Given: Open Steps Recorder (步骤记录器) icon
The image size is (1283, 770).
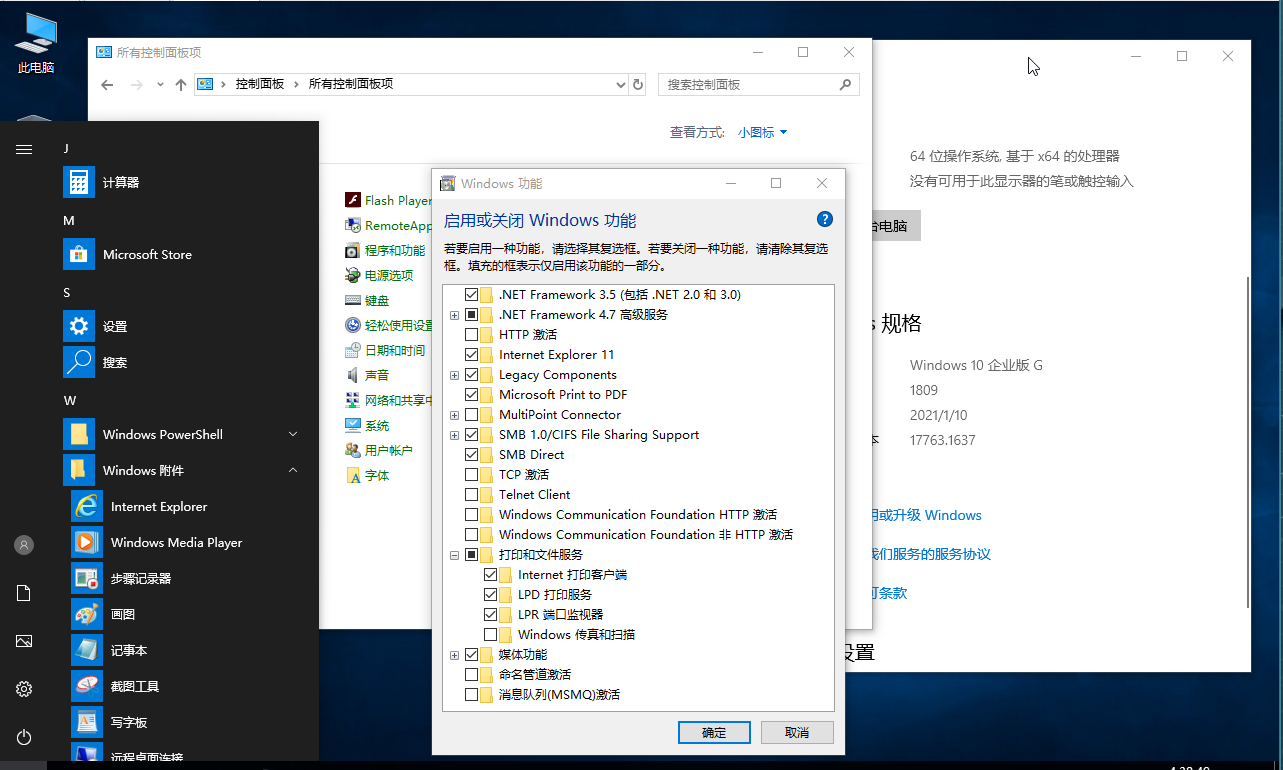Looking at the screenshot, I should [87, 578].
